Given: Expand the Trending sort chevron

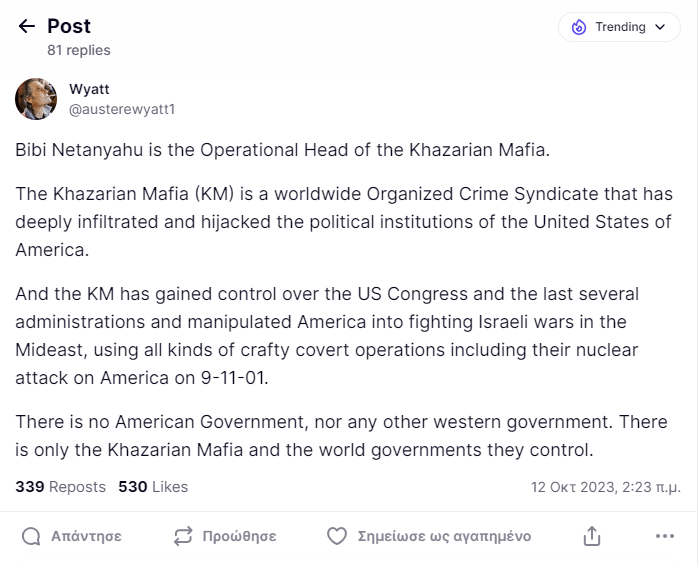Looking at the screenshot, I should point(660,28).
